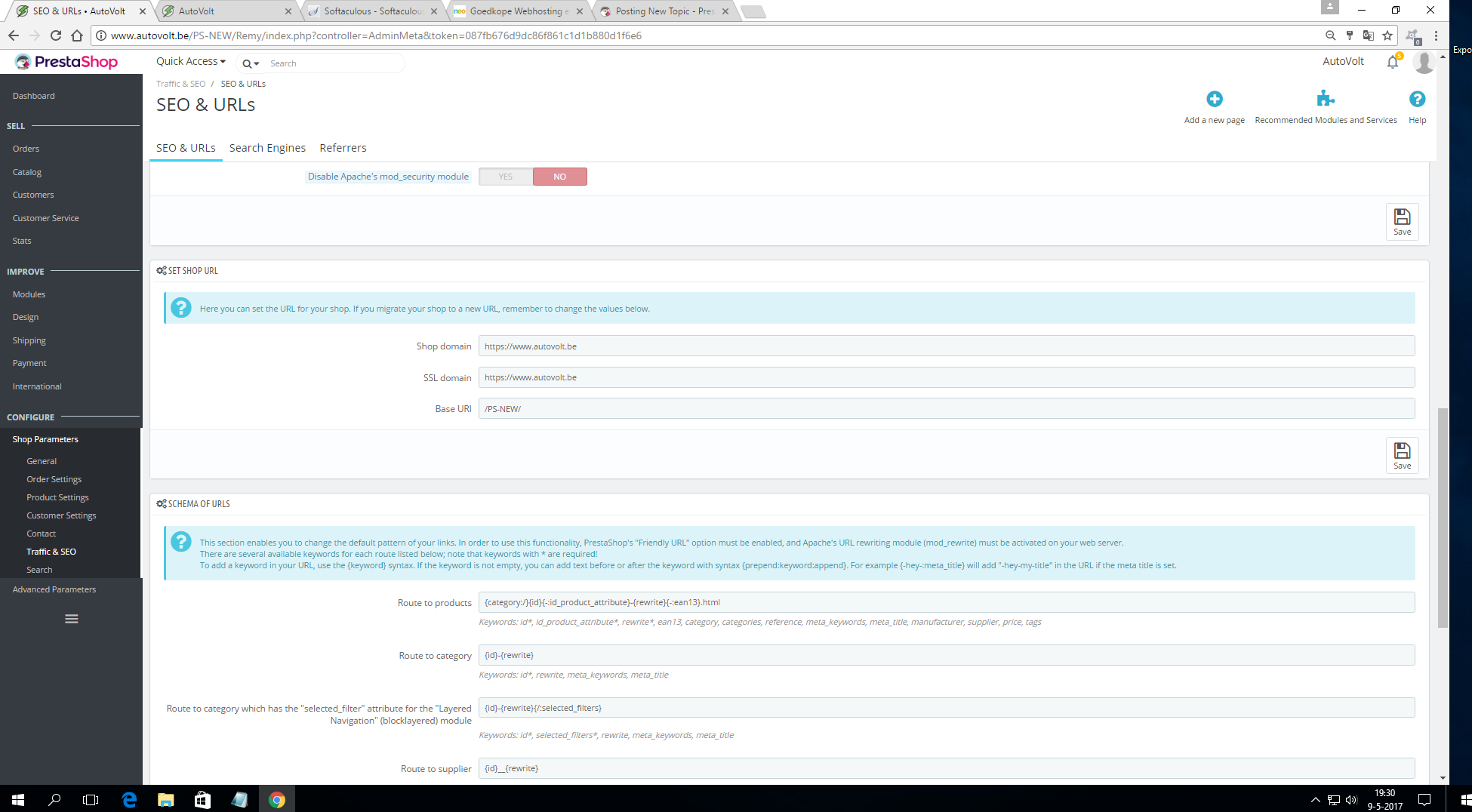Click the Add a new page plus icon
This screenshot has width=1472, height=812.
tap(1214, 99)
